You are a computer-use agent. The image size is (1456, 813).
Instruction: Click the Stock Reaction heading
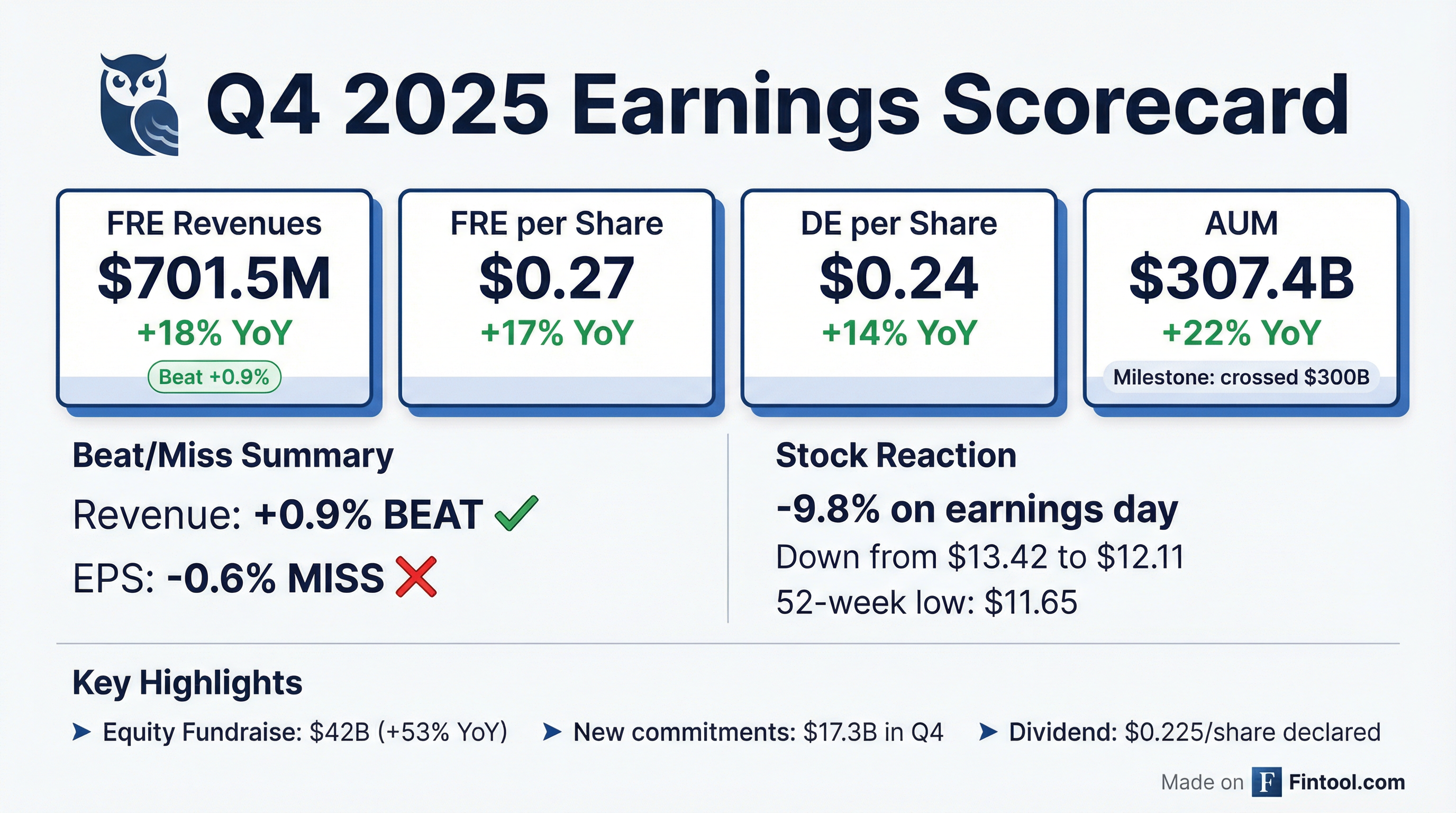(896, 456)
